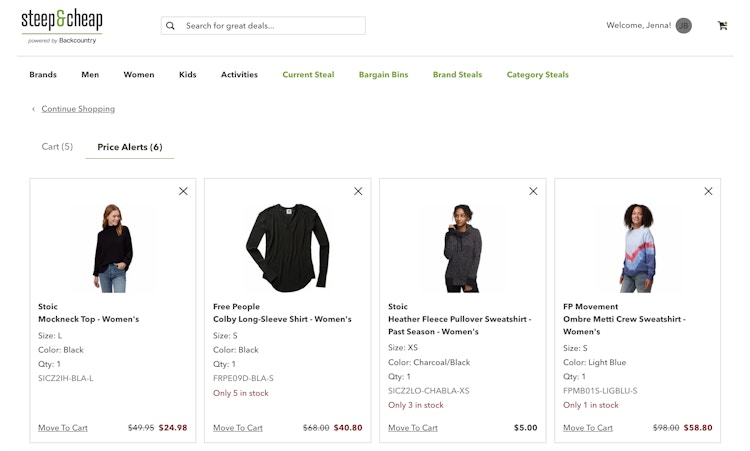Open the Colby Long-Sleeve Shirt product image
This screenshot has width=750, height=451.
click(287, 248)
